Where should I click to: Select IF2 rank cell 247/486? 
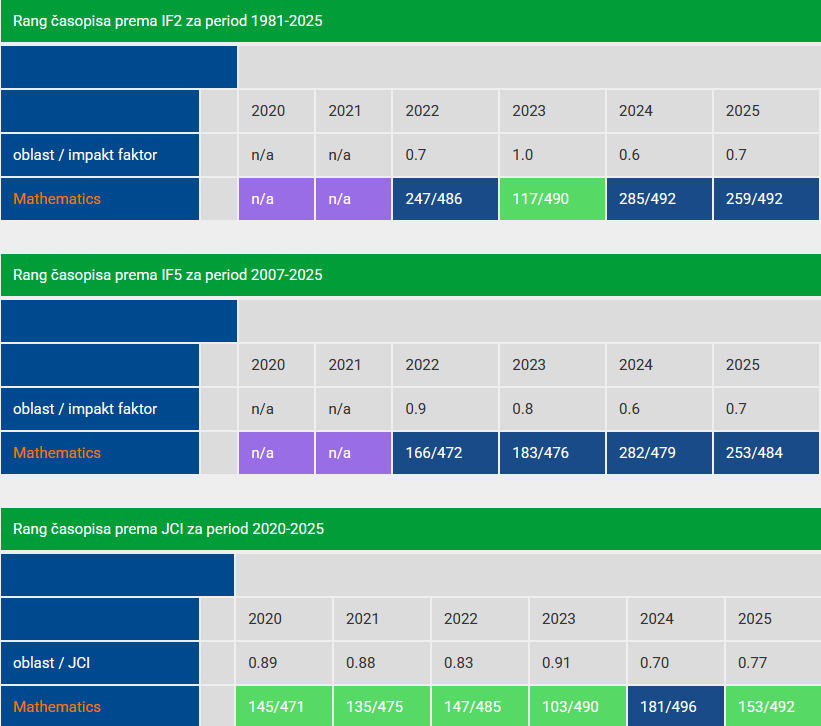[445, 199]
